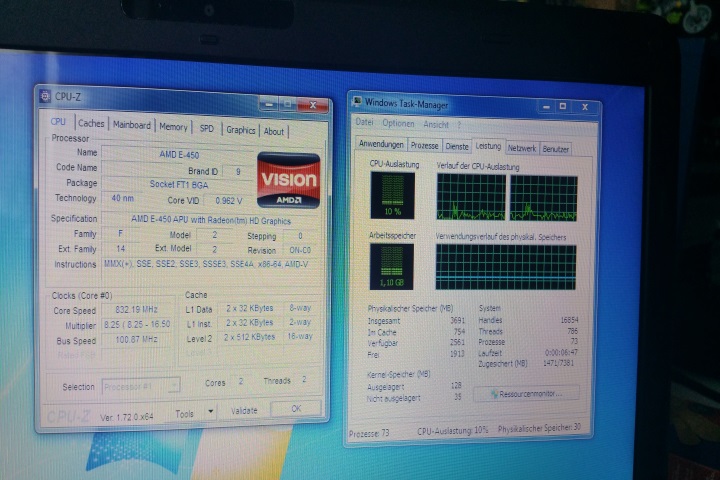
Task: Open the Caches tab in CPU-Z
Action: click(x=91, y=123)
